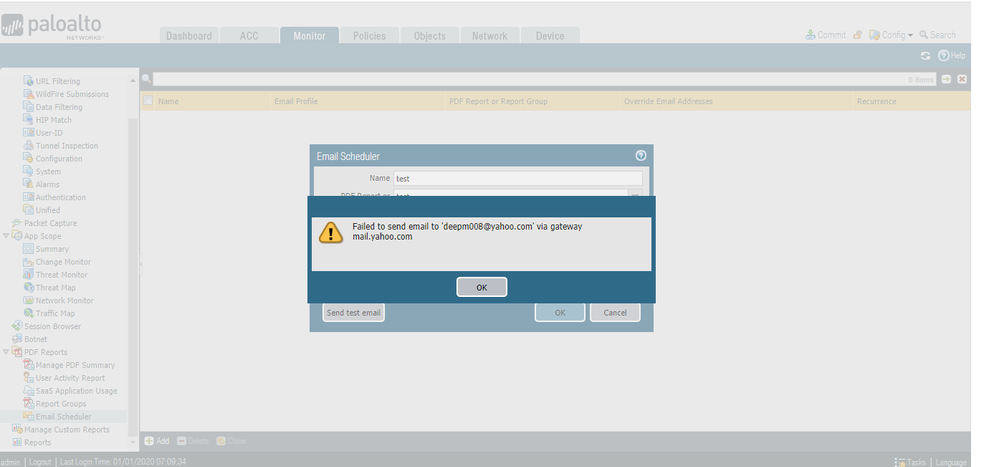Click the lock icon beside Commit
This screenshot has width=999, height=467.
858,35
